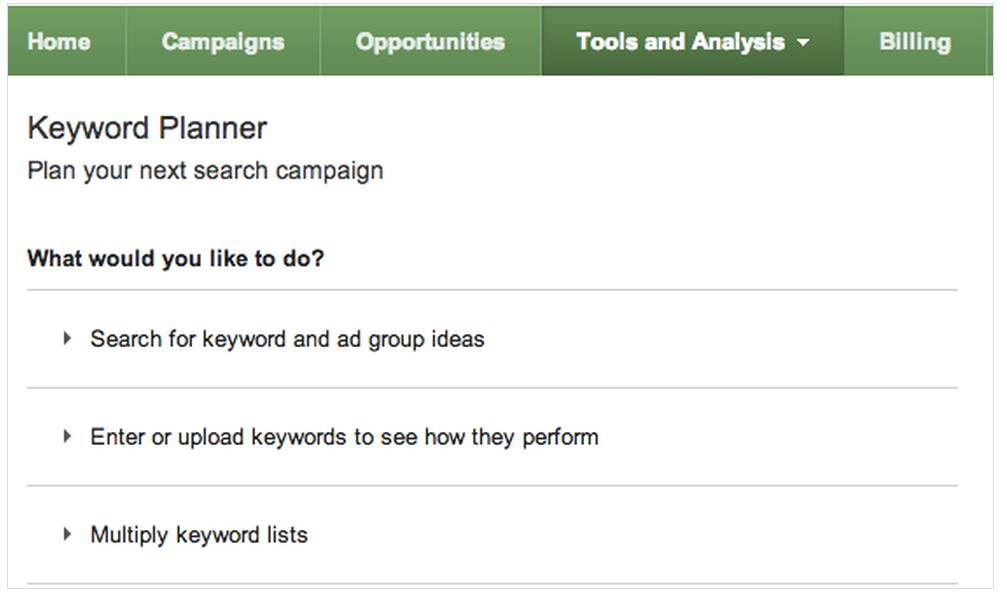Click the Keyword Planner page title
The width and height of the screenshot is (1007, 594).
tap(147, 128)
